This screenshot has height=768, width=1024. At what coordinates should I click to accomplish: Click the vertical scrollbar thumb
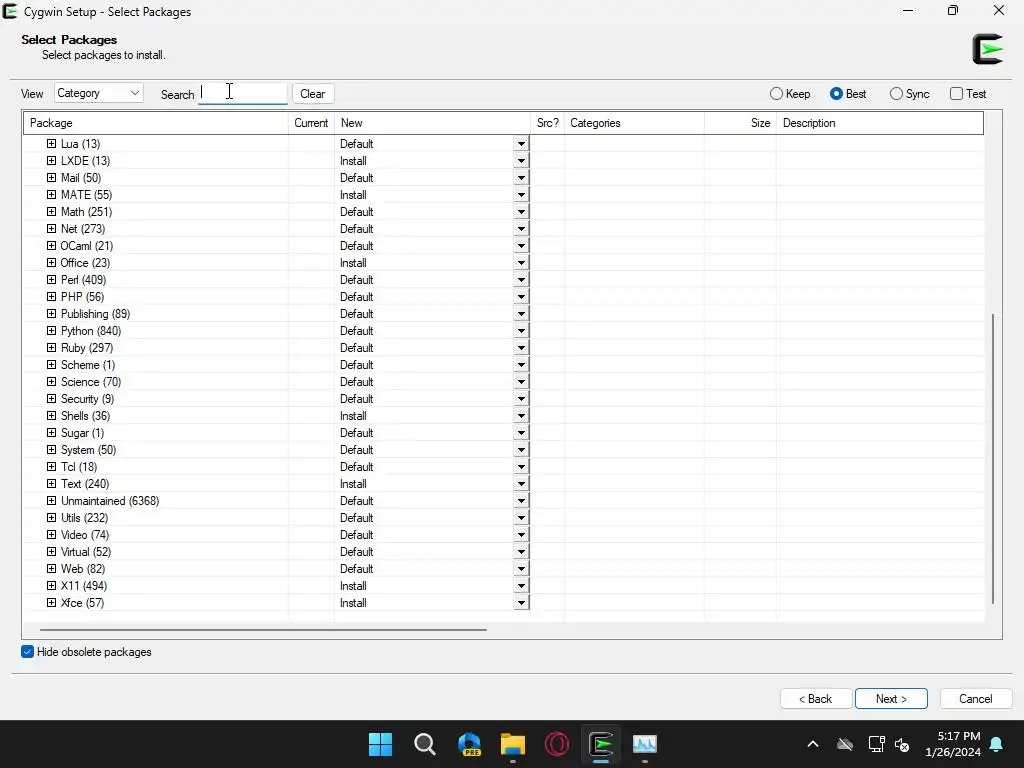(x=993, y=458)
